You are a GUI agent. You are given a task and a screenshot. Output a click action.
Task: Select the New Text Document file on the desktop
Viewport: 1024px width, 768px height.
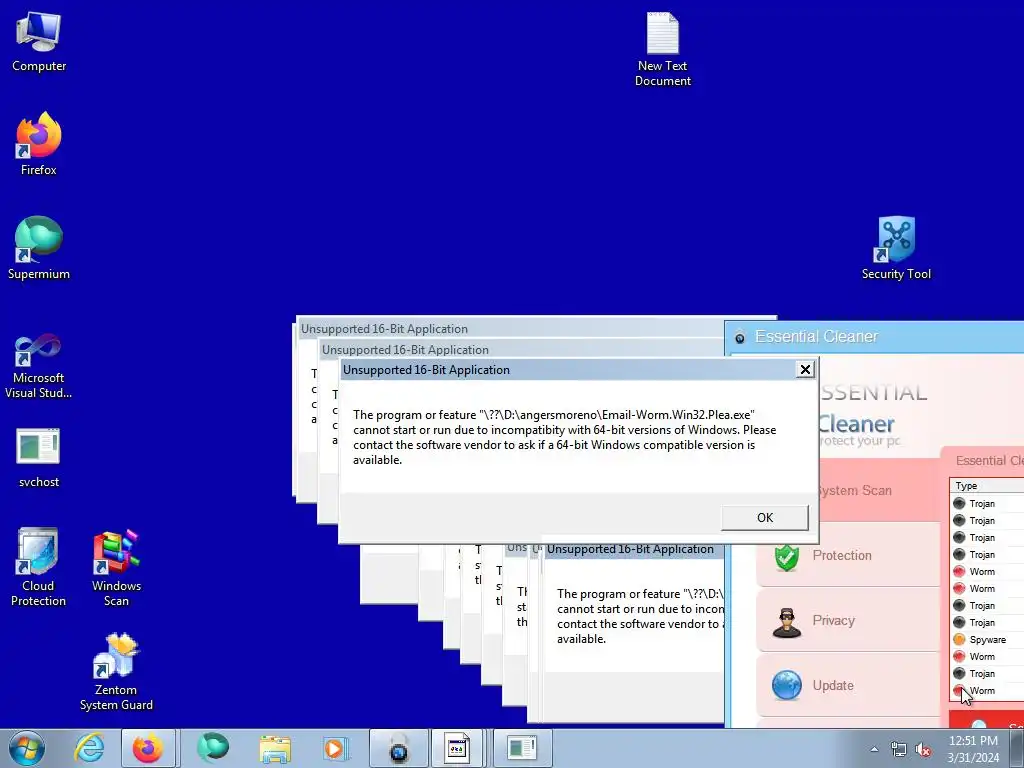(x=663, y=50)
